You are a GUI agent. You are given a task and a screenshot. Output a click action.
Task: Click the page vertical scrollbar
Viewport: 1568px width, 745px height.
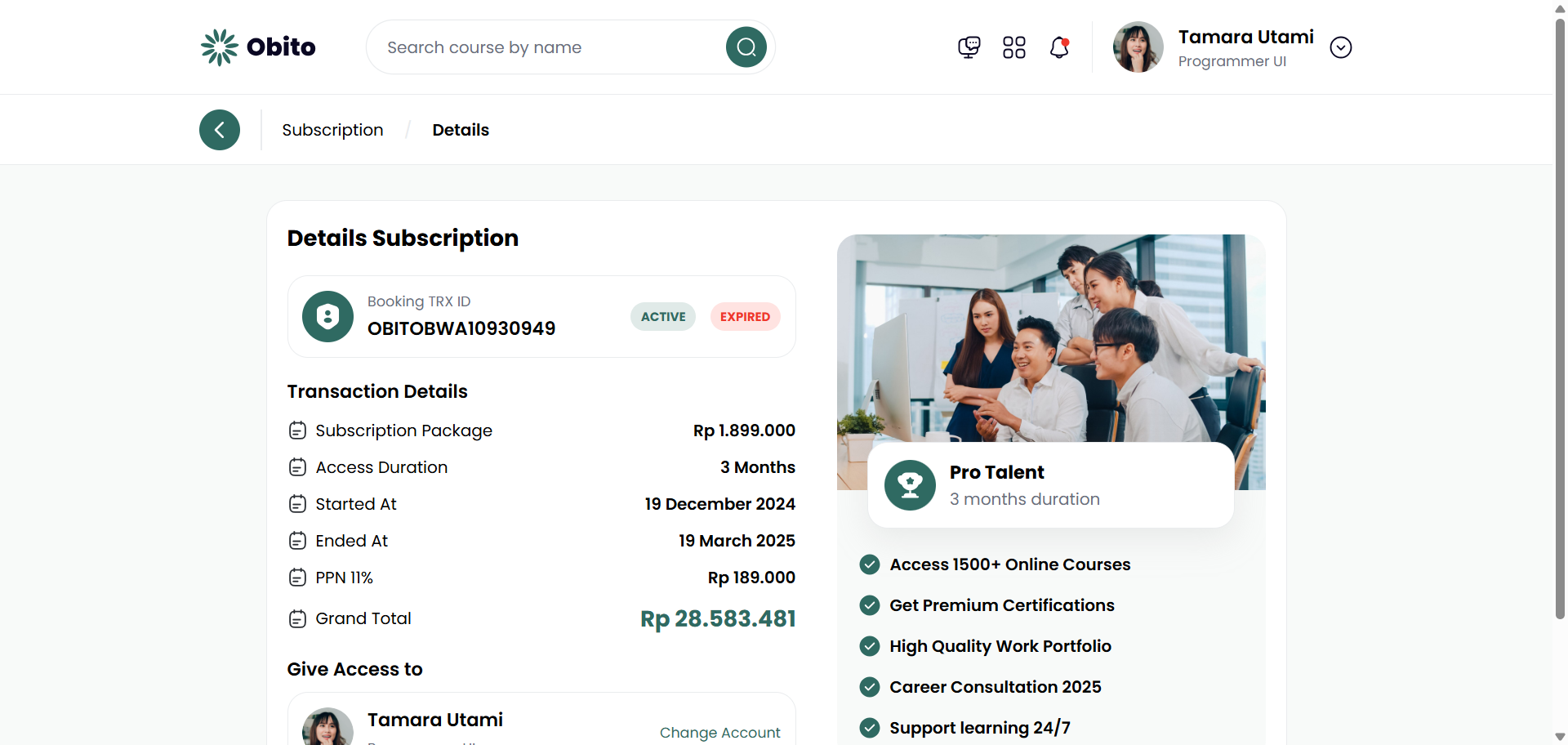[x=1560, y=327]
